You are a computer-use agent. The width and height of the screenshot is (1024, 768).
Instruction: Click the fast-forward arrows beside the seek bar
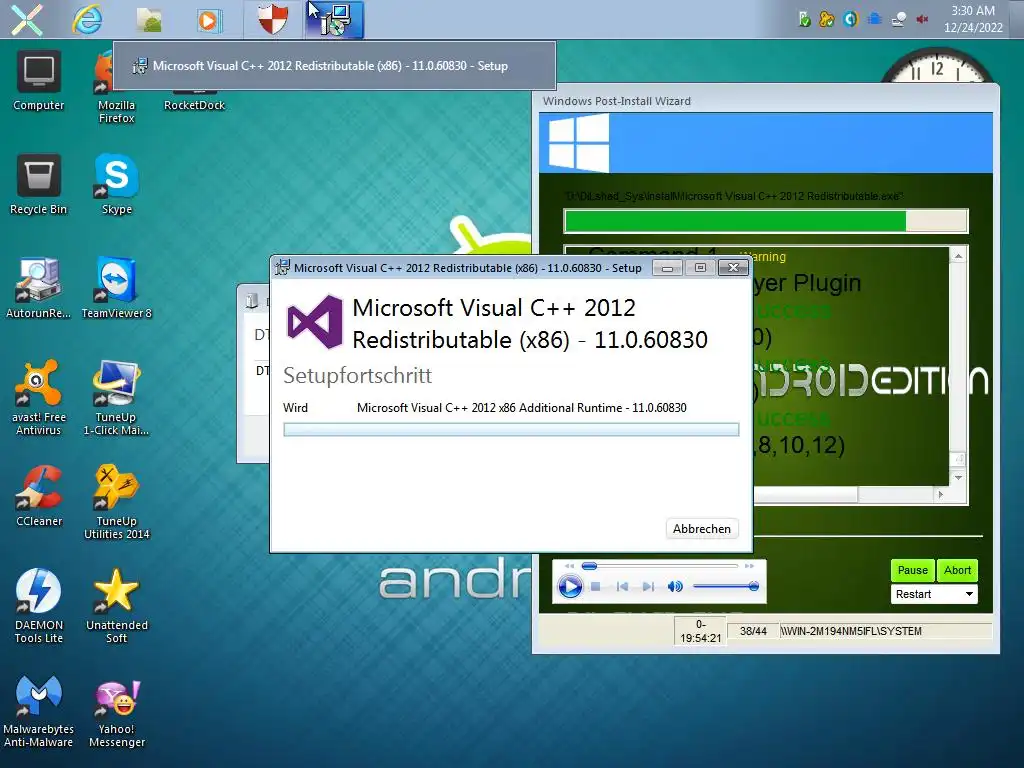749,566
